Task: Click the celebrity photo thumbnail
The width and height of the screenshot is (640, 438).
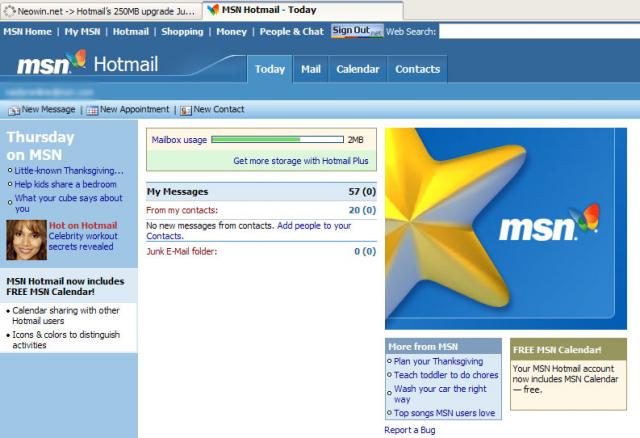Action: pos(27,240)
